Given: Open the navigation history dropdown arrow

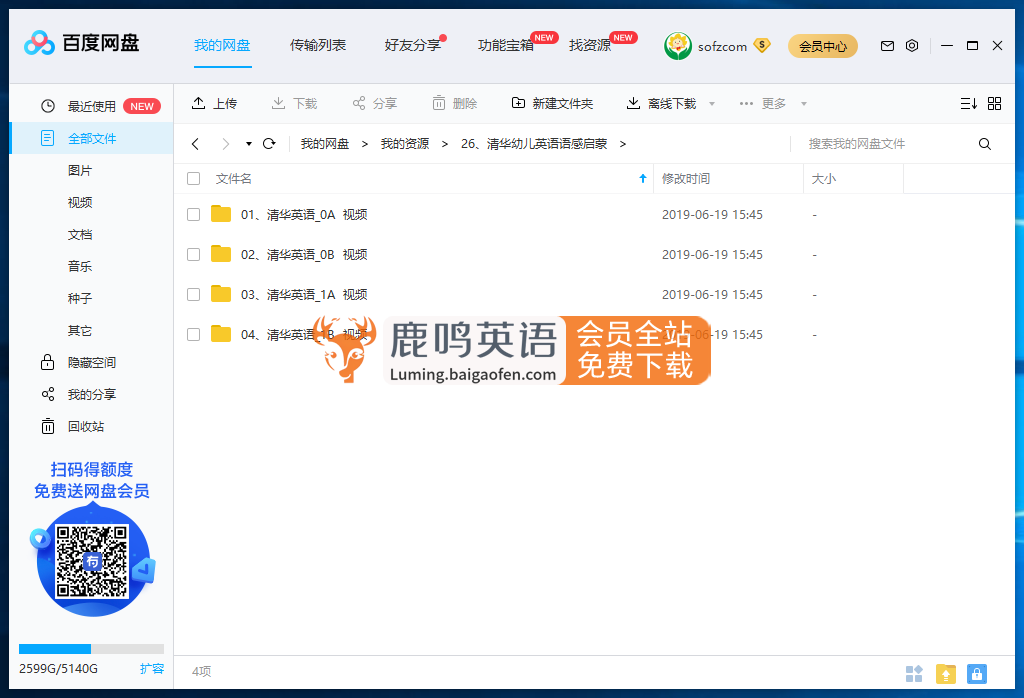Looking at the screenshot, I should 249,144.
